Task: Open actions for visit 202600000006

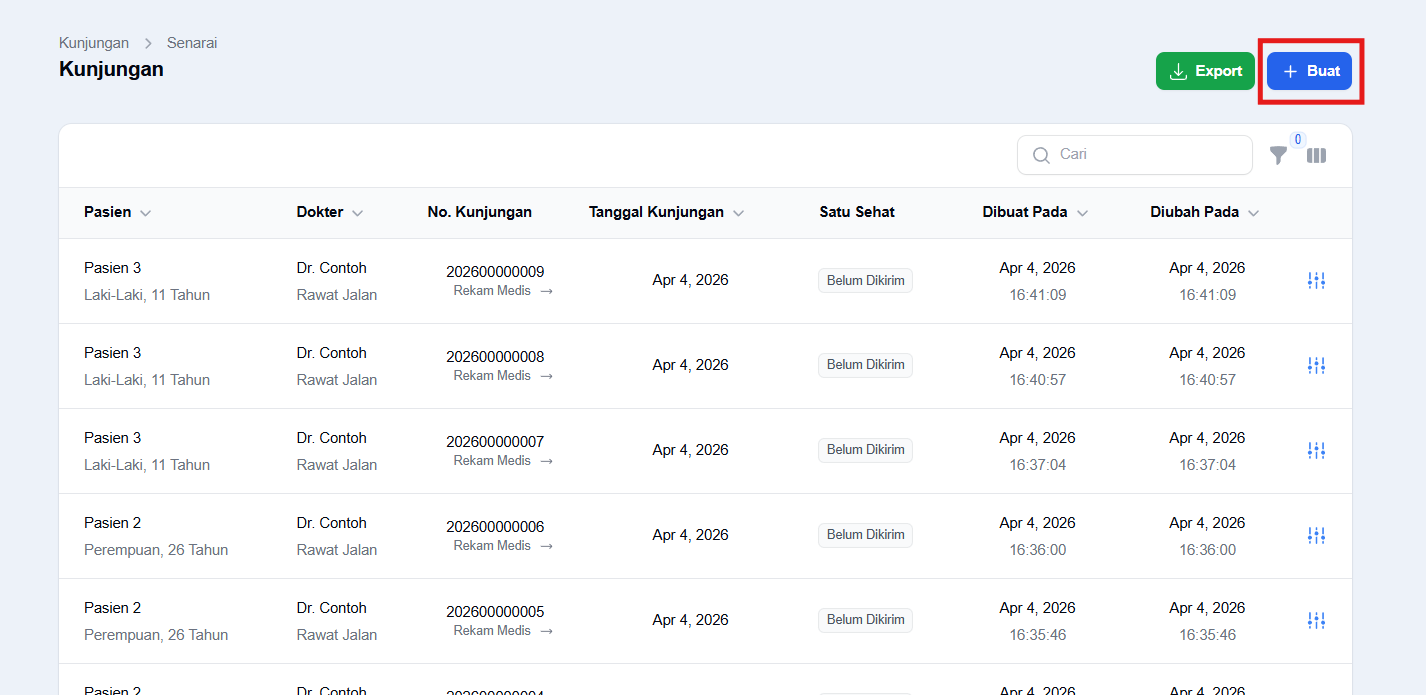Action: [x=1316, y=536]
